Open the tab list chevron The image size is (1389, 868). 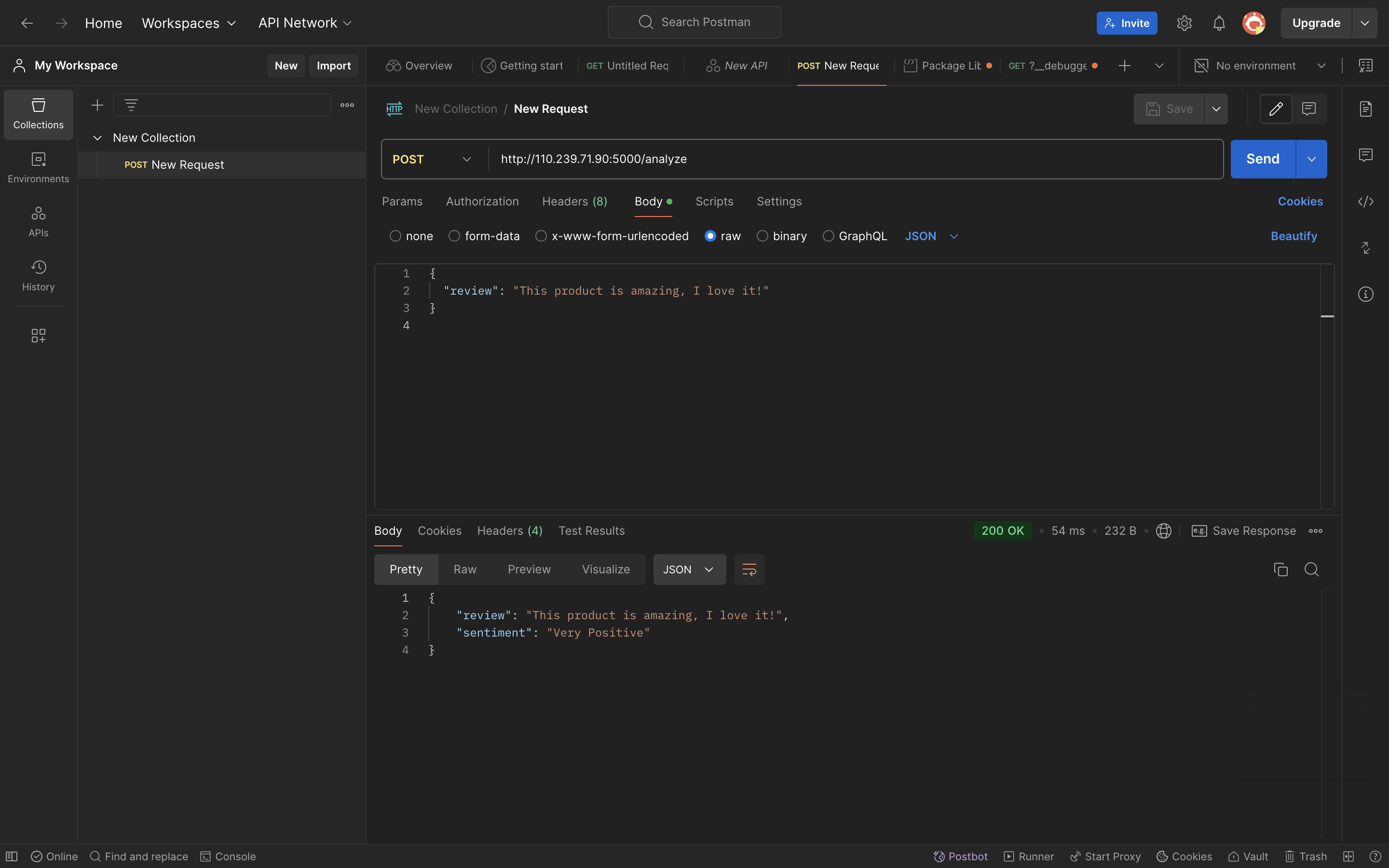(1159, 66)
